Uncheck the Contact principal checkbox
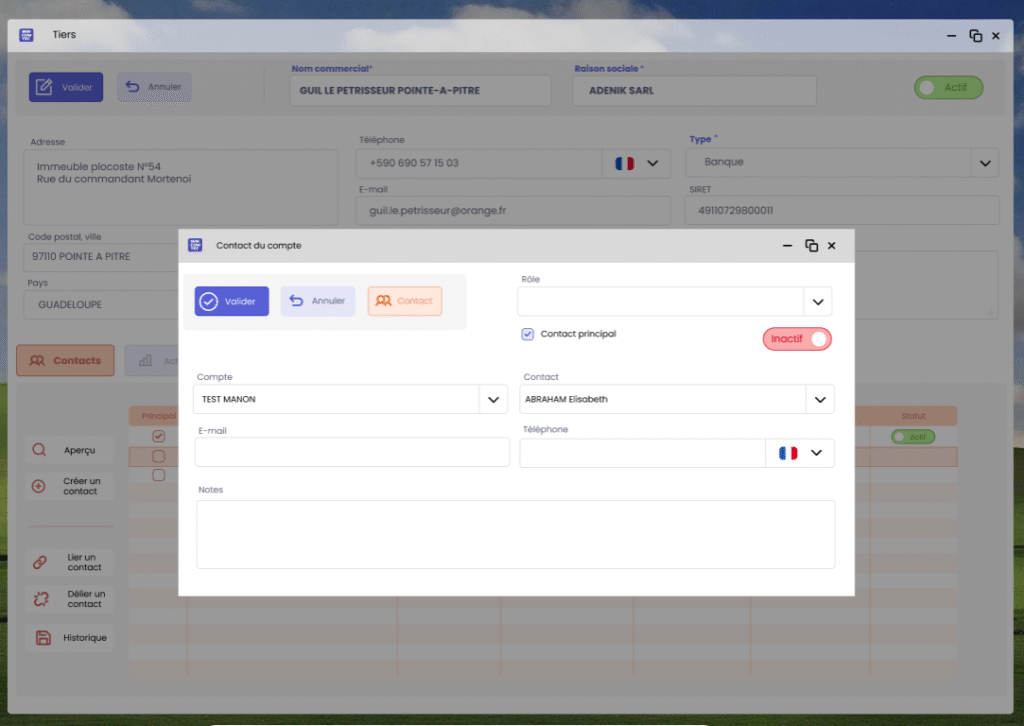 pos(527,334)
